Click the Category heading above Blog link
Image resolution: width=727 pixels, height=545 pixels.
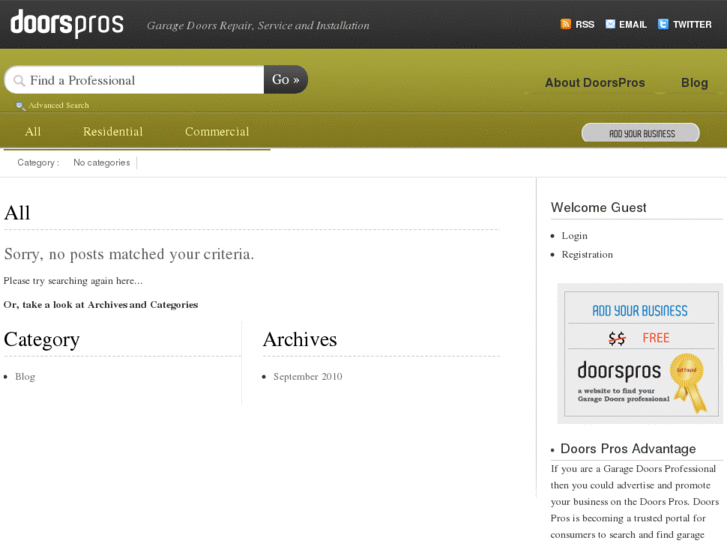pos(42,340)
